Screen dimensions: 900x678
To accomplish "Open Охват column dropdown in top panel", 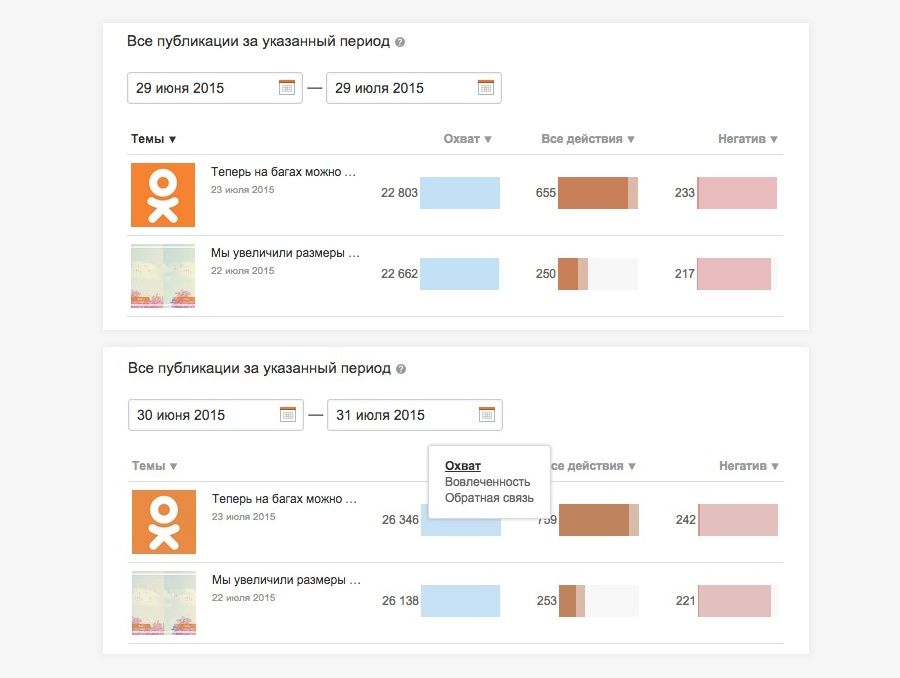I will point(467,140).
